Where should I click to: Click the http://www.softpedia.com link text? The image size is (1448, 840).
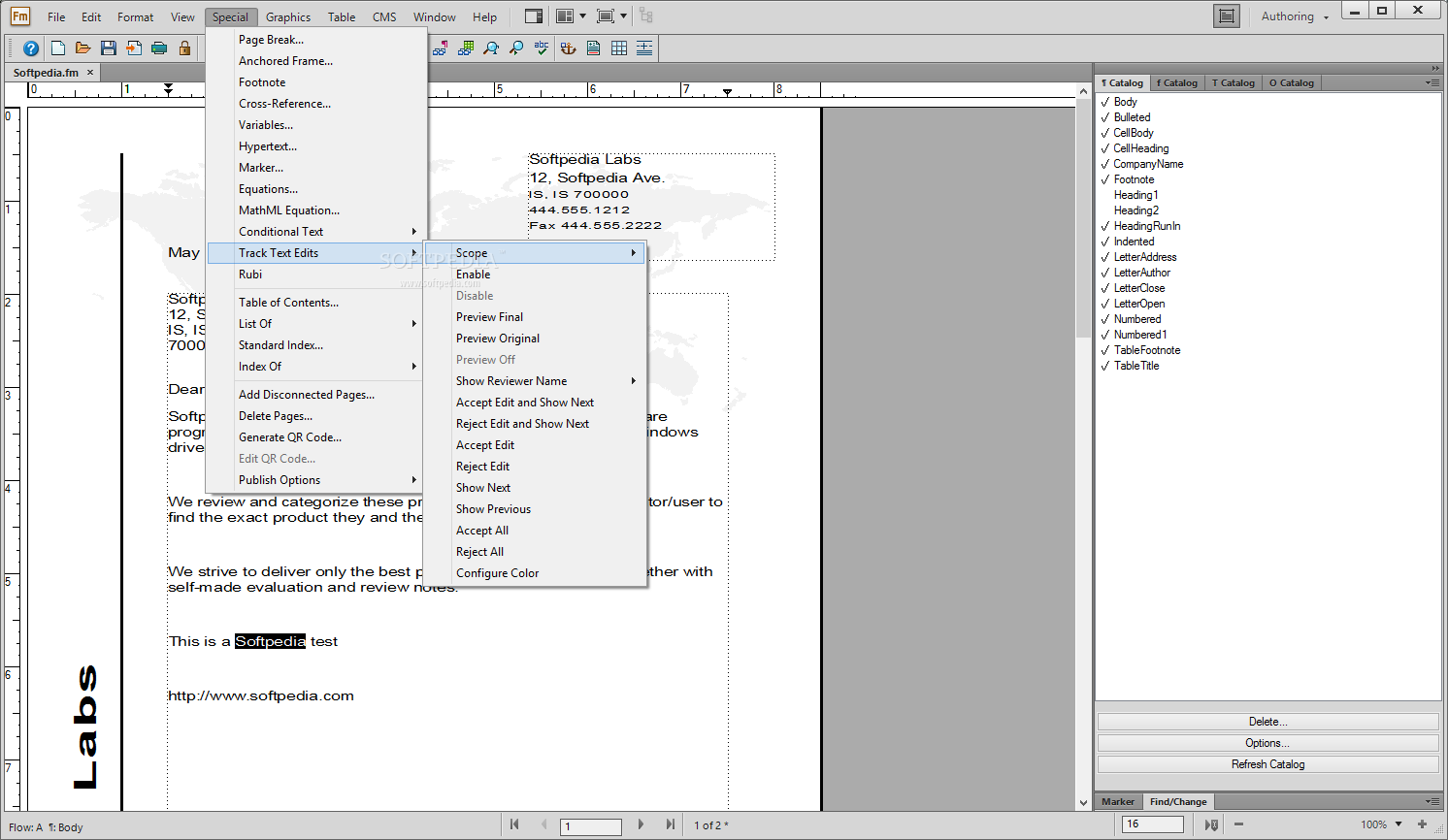pos(261,695)
